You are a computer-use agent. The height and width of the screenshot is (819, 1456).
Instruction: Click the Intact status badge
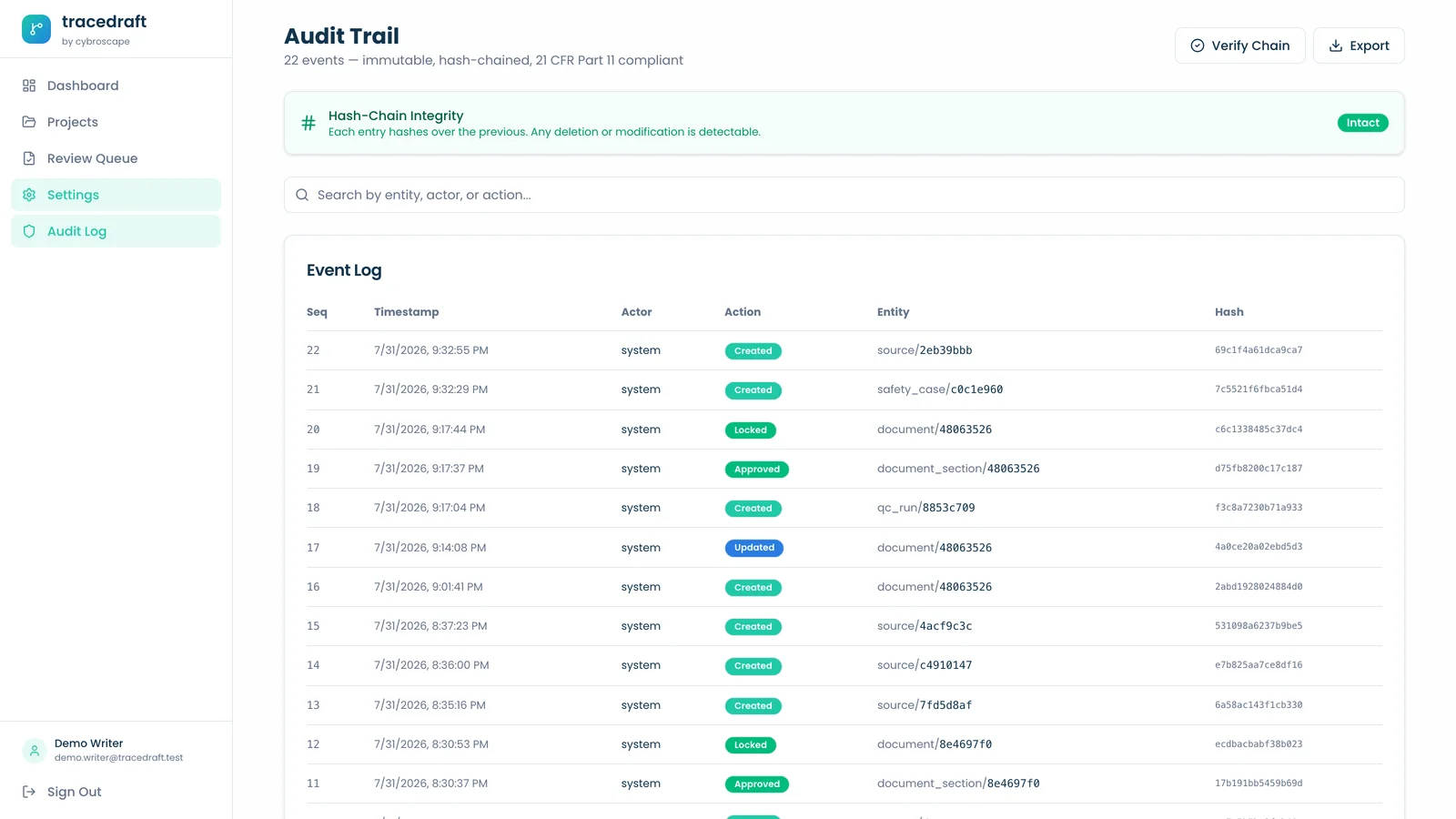tap(1362, 123)
